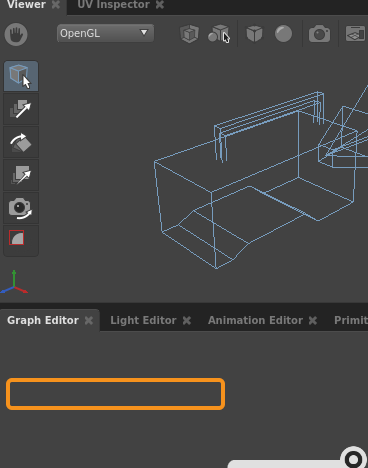
Task: Close the Graph Editor tab
Action: click(x=89, y=321)
